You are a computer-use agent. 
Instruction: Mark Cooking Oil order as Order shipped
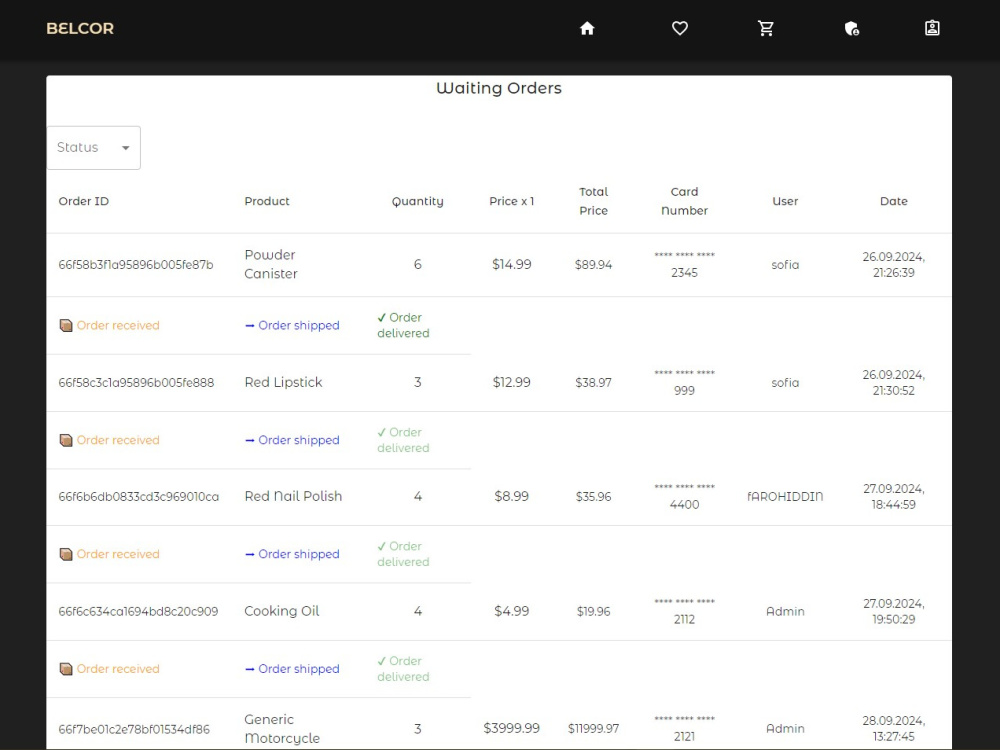coord(292,669)
